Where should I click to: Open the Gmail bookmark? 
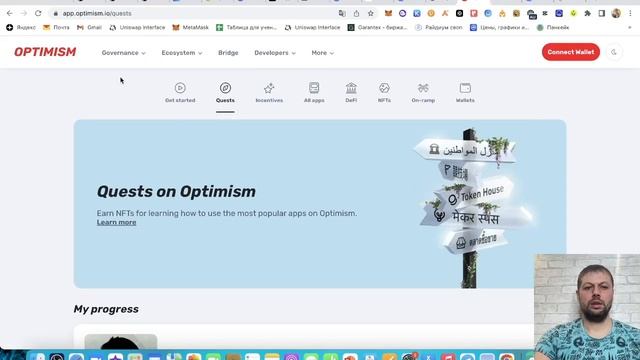(x=89, y=27)
